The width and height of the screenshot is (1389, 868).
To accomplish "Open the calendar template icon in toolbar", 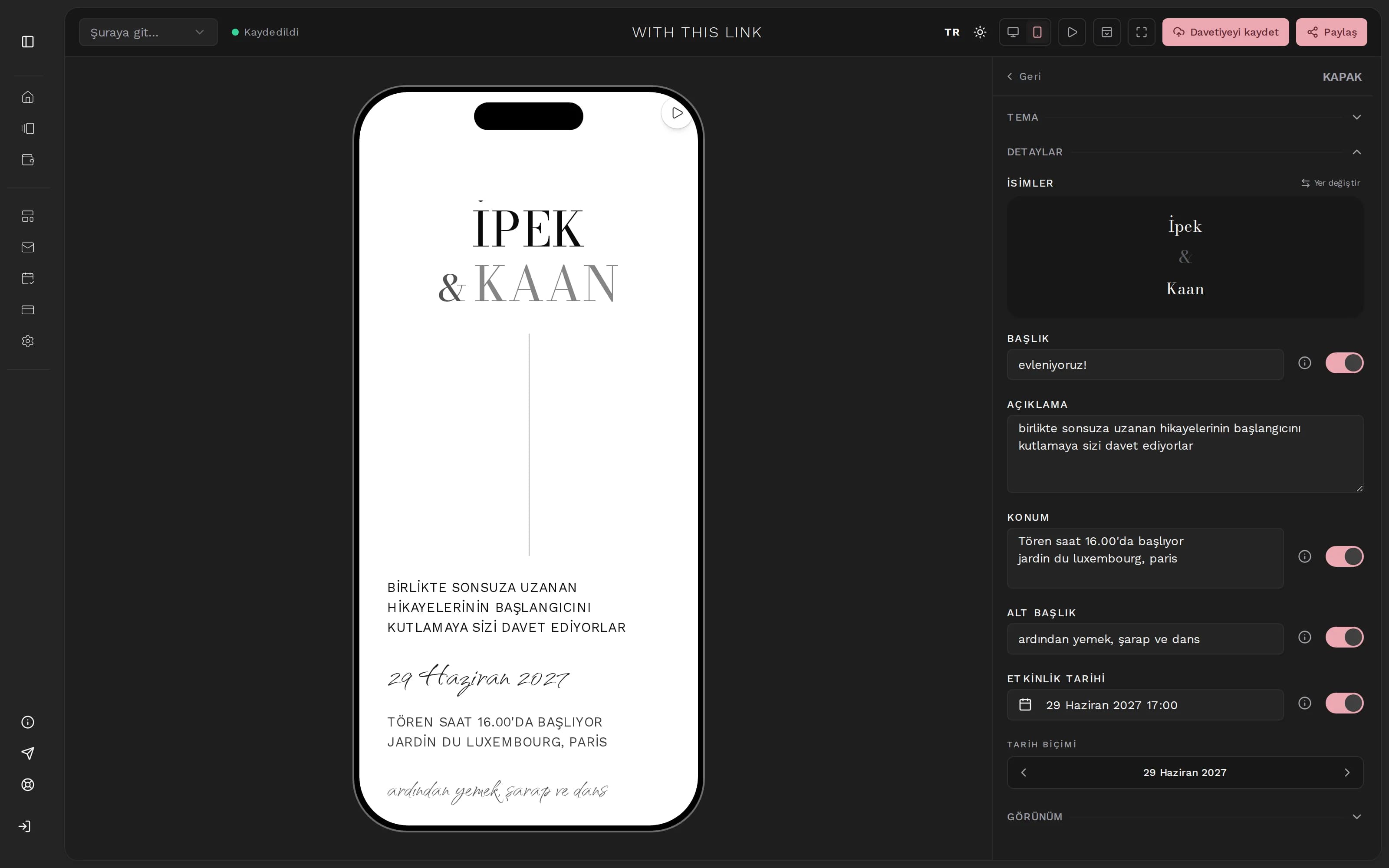I will coord(1106,32).
